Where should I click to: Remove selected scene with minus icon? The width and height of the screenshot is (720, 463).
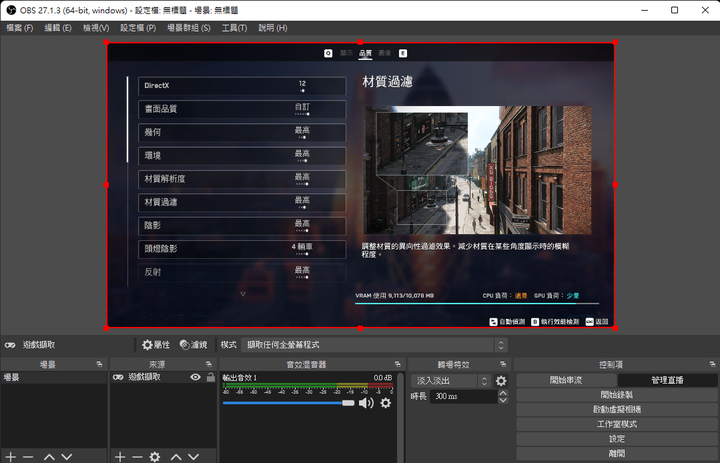[28, 457]
